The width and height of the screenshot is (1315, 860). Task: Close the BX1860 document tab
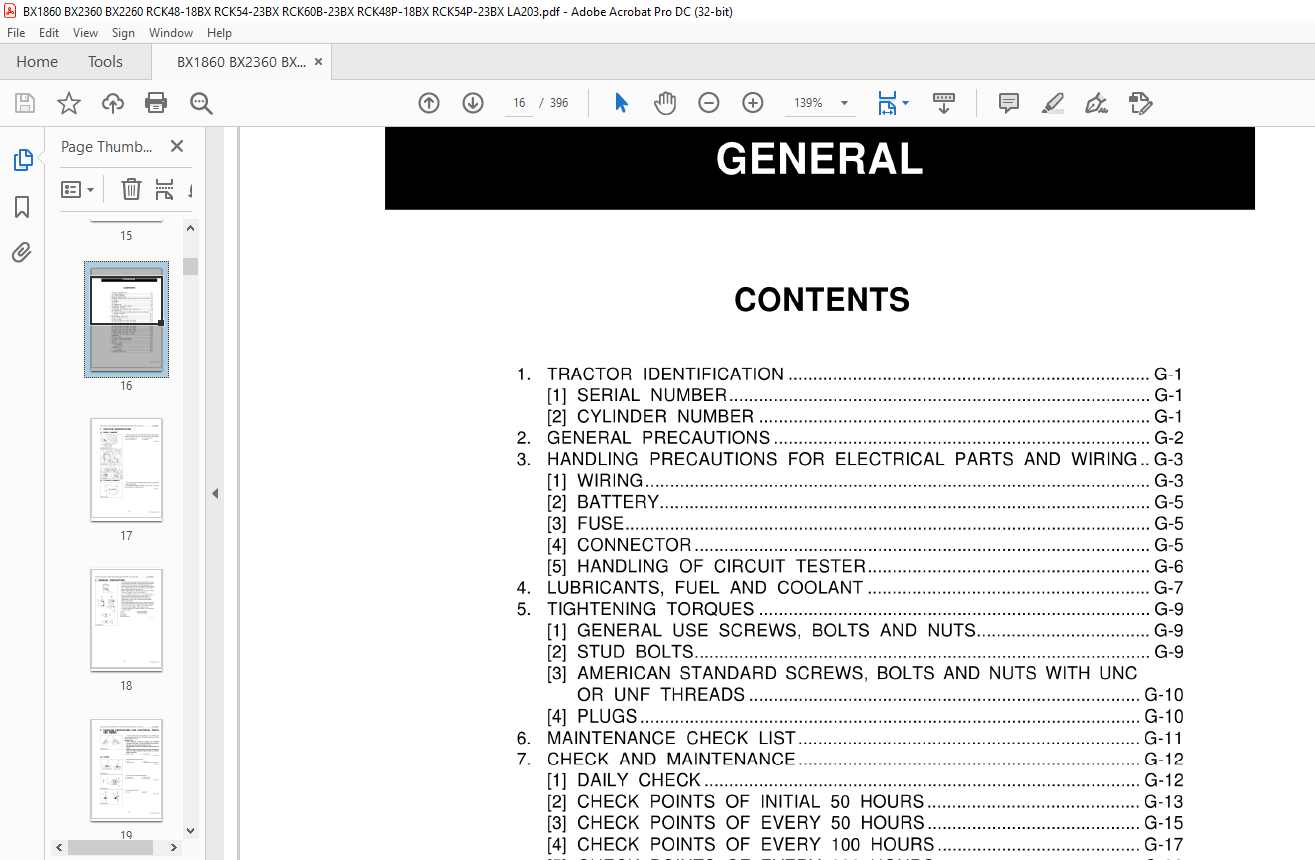point(318,62)
